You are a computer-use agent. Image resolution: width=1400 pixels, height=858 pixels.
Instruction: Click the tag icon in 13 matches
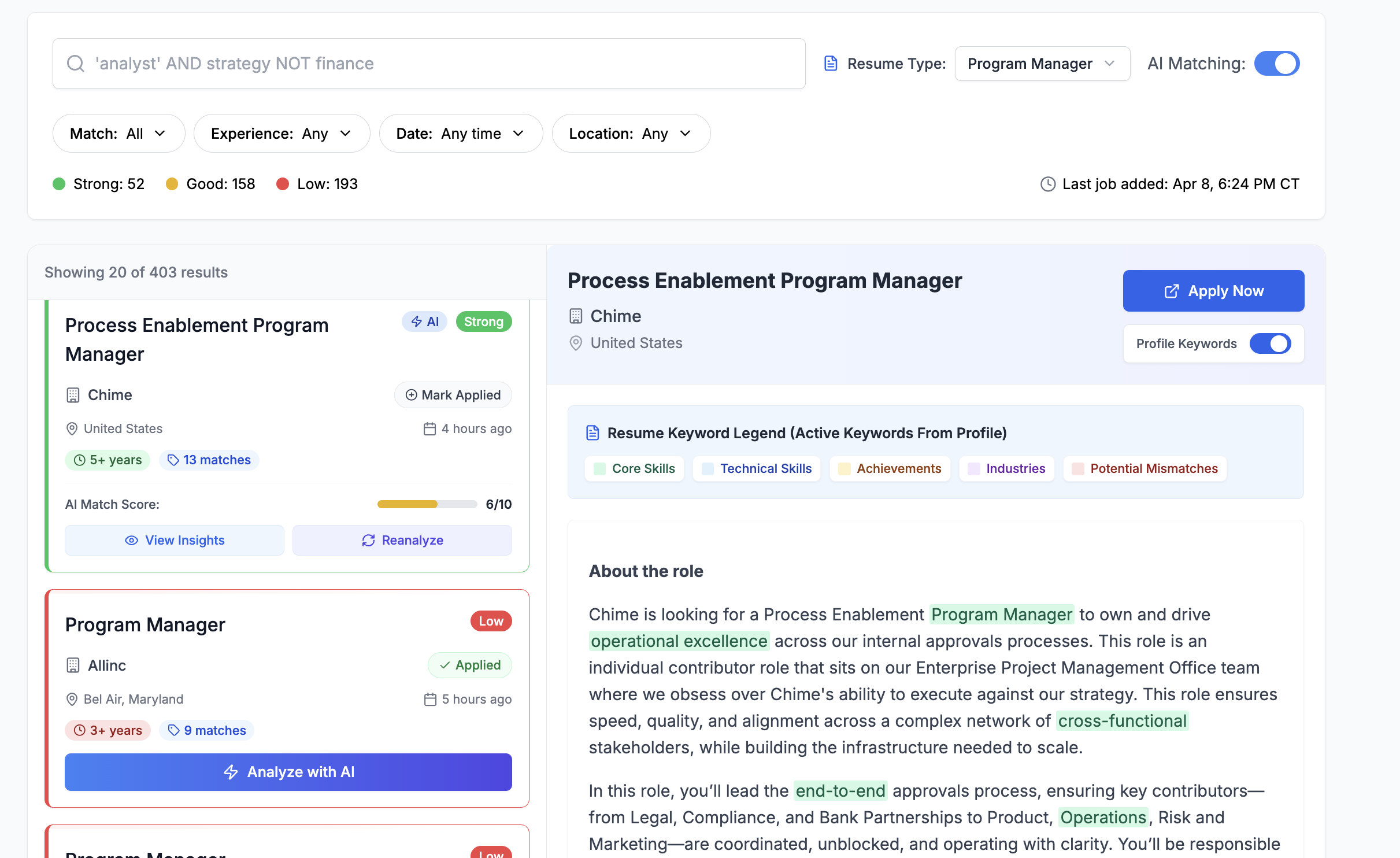pos(173,460)
